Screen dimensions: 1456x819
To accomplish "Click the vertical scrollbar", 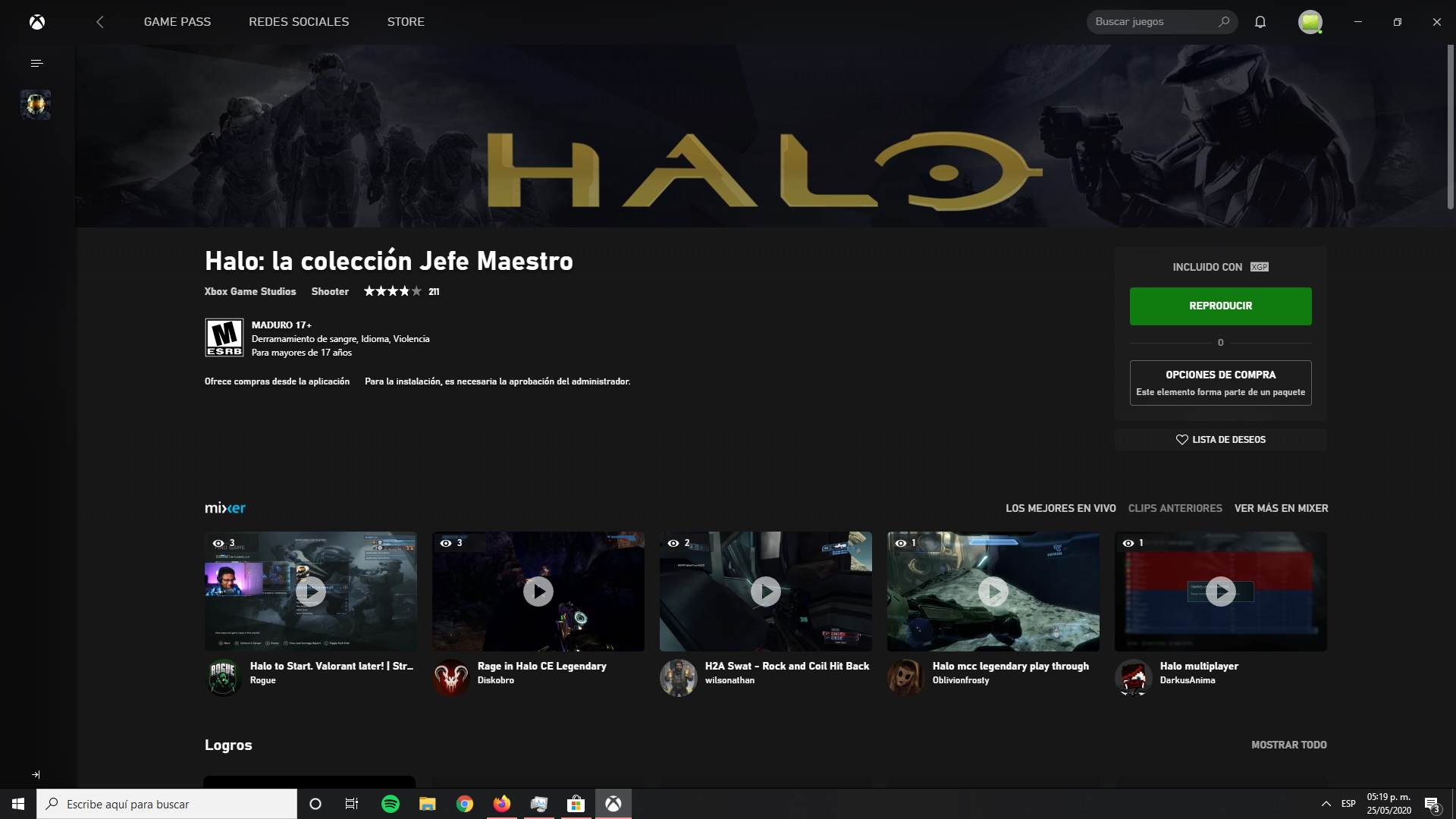I will tap(1450, 127).
